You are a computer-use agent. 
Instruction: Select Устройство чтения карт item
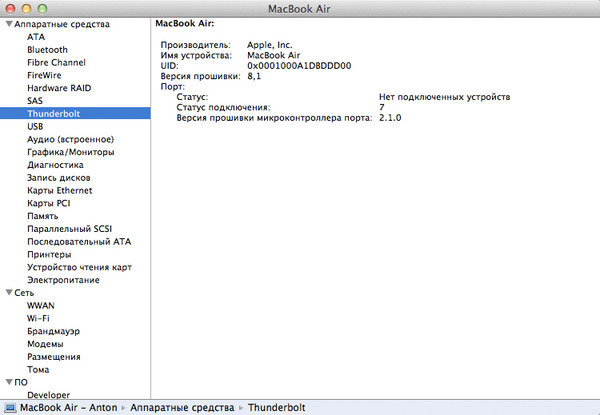(79, 267)
